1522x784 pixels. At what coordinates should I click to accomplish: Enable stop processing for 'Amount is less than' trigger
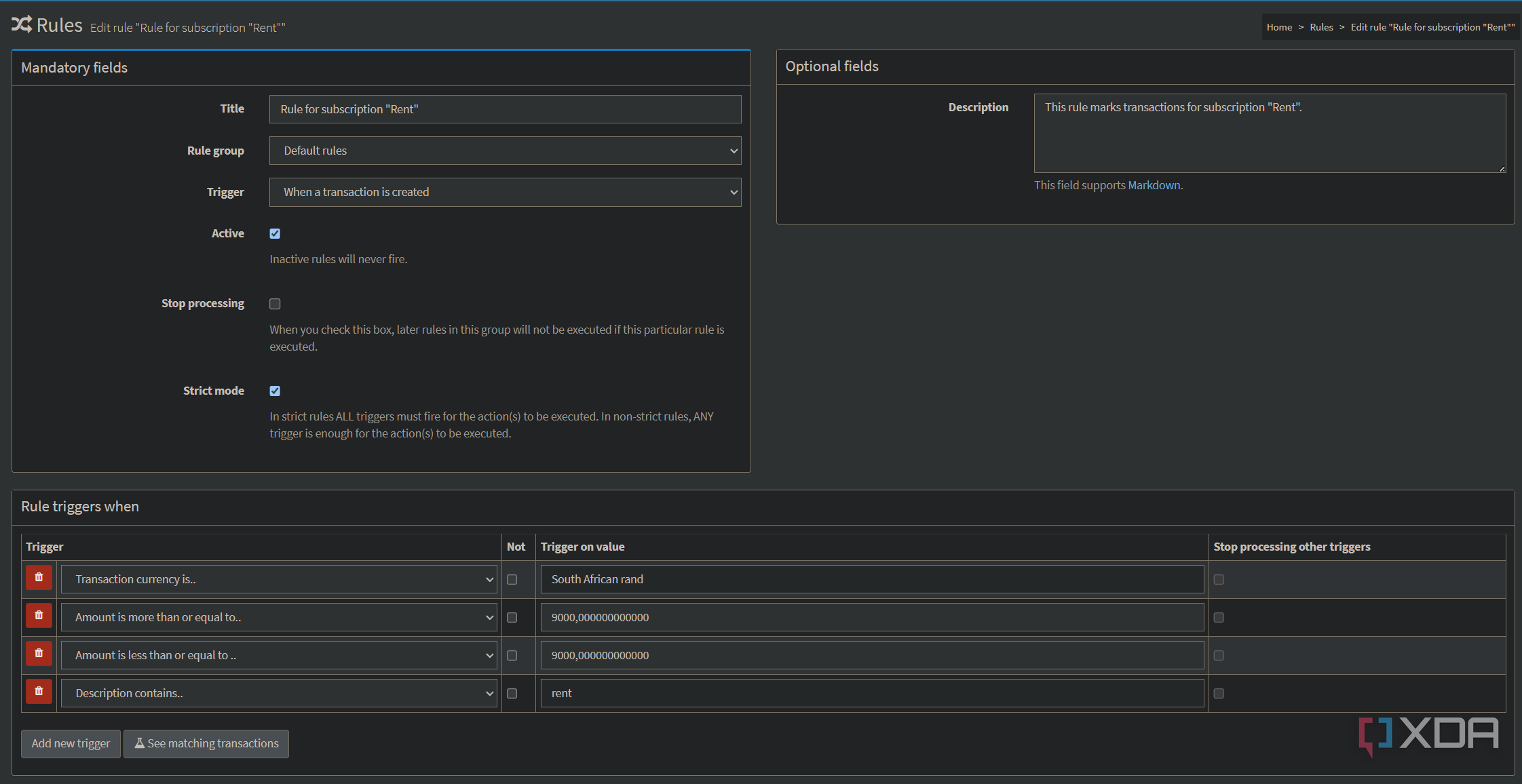(x=1219, y=656)
